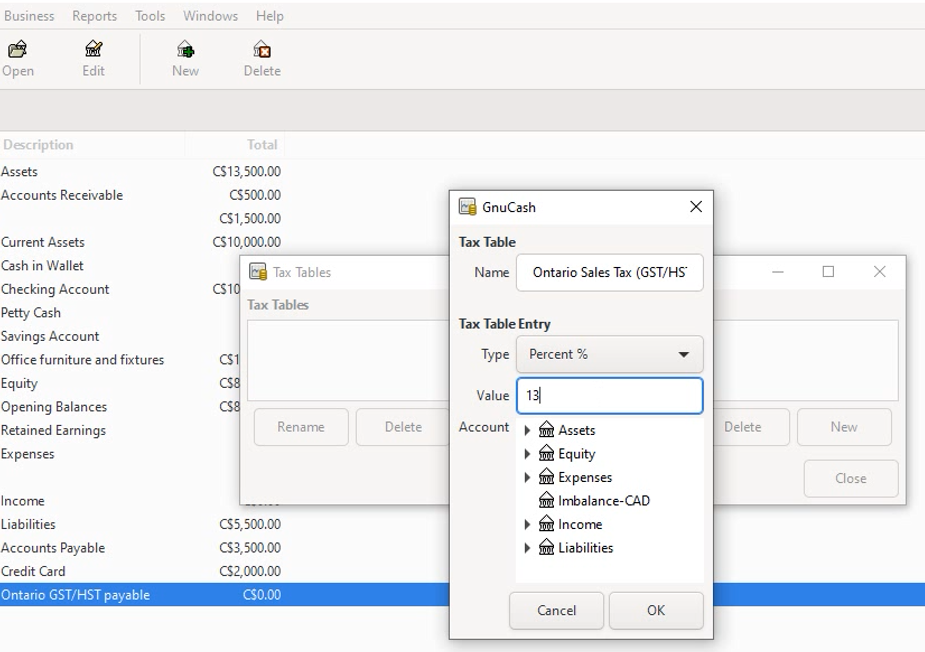Click the Open account toolbar icon

17,50
